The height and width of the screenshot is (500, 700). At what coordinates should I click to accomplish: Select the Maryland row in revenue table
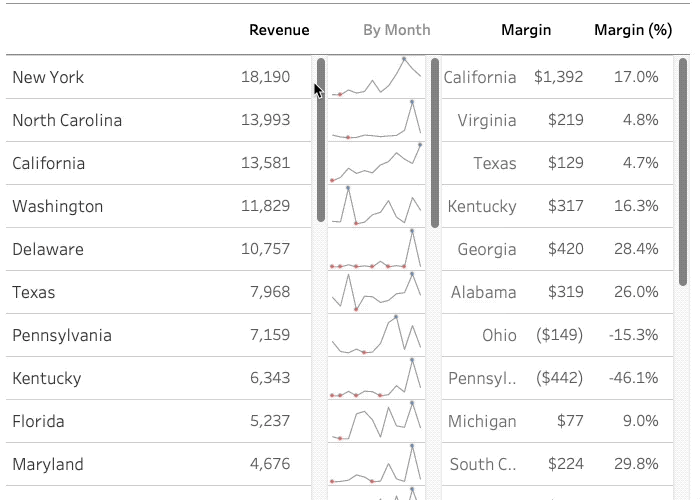(x=158, y=464)
